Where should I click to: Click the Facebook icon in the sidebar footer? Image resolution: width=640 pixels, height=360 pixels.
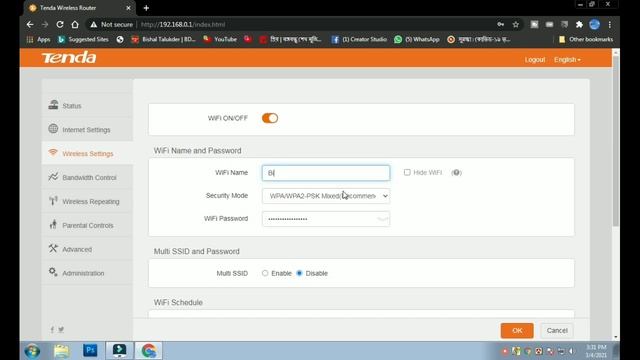52,329
